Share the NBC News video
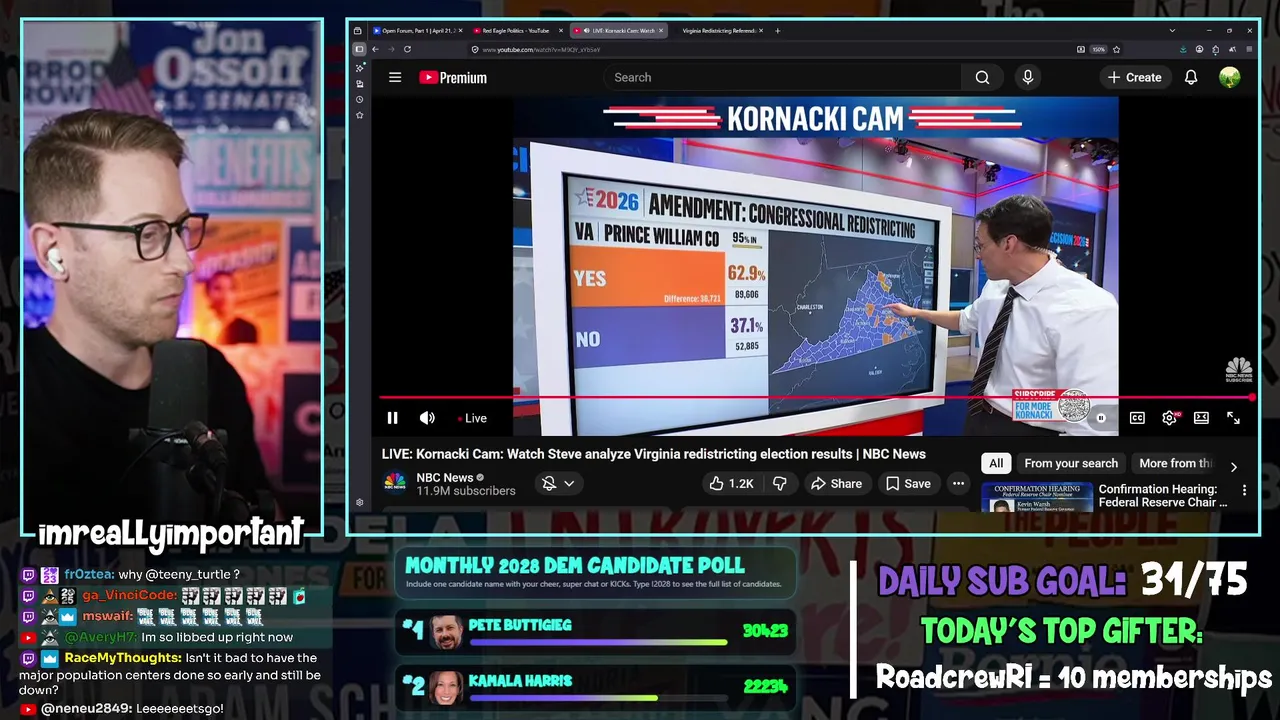 click(836, 483)
